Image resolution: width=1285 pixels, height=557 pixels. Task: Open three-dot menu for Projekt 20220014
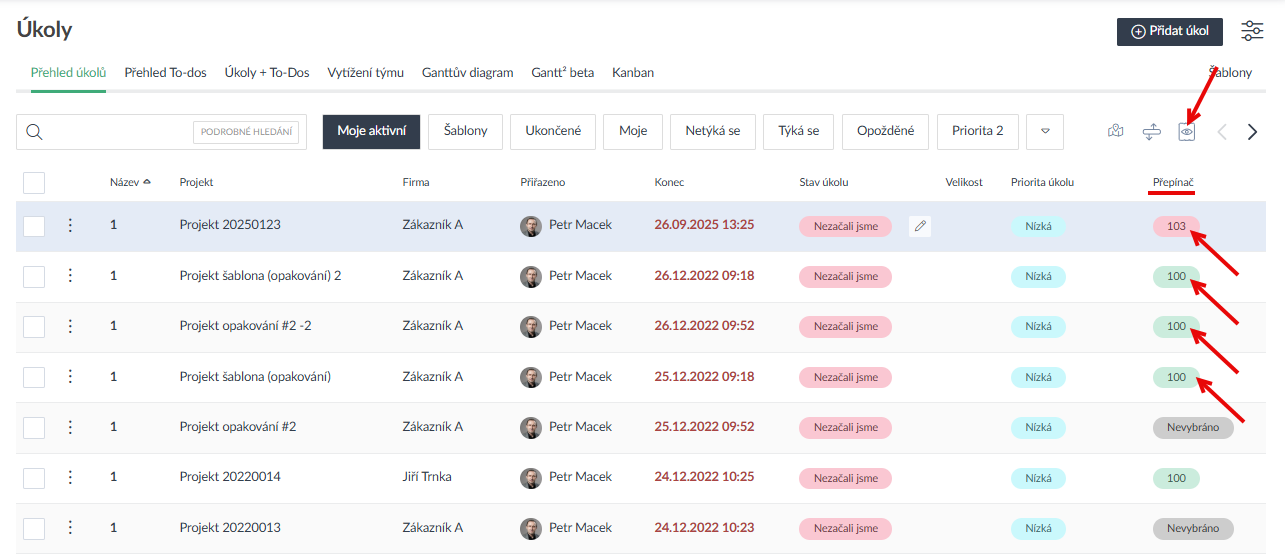click(x=70, y=477)
